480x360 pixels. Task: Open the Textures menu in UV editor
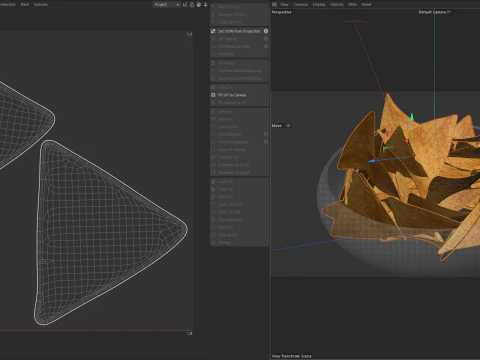coord(41,4)
